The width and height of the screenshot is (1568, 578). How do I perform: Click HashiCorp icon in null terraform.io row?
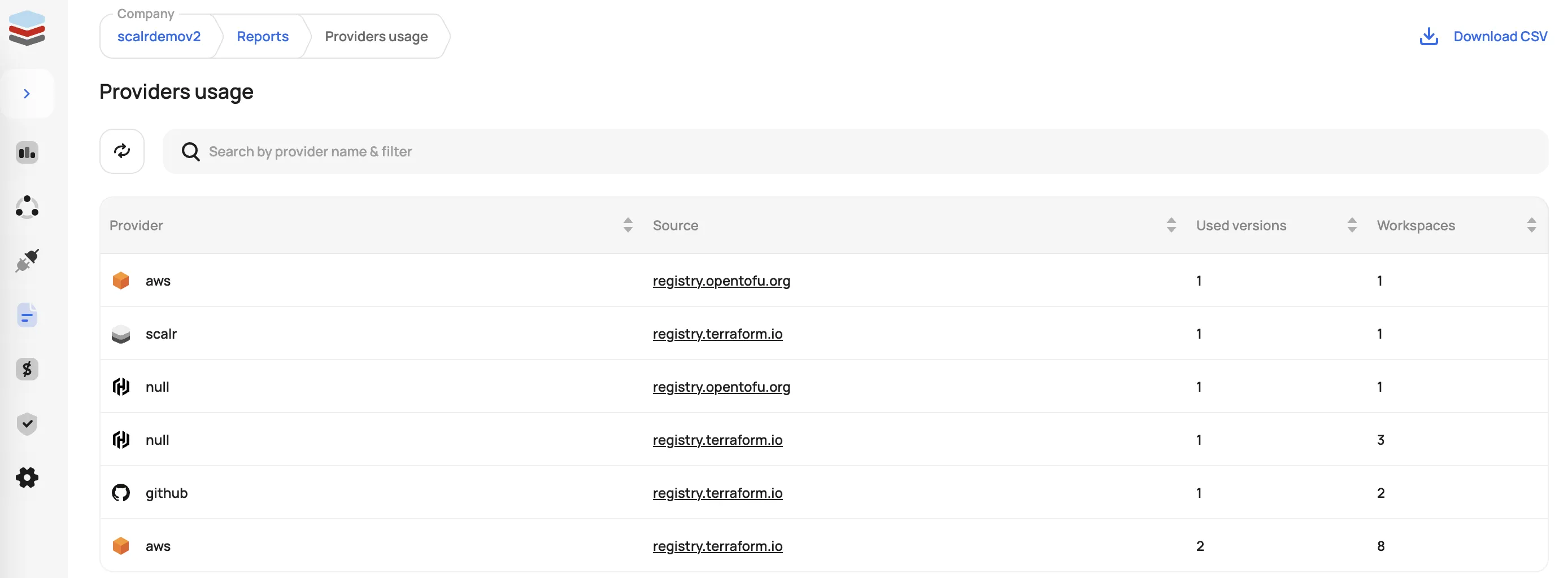[x=120, y=439]
